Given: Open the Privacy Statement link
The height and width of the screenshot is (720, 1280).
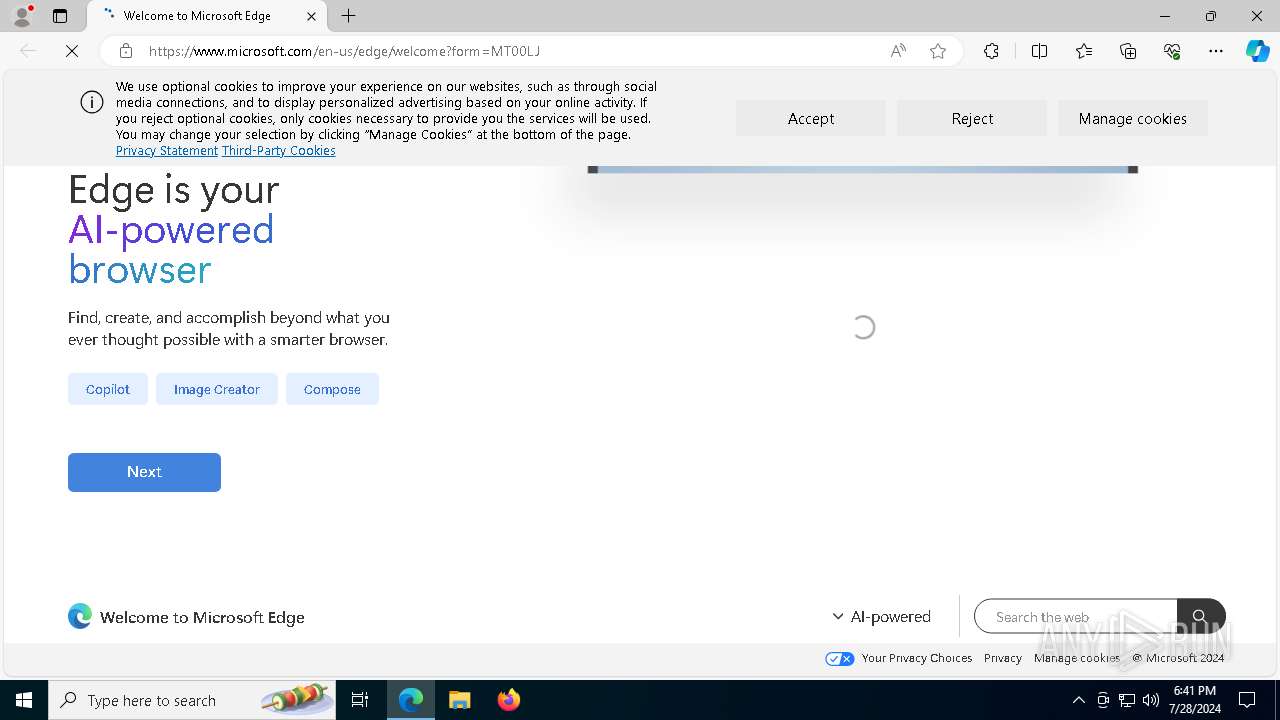Looking at the screenshot, I should click(x=167, y=151).
